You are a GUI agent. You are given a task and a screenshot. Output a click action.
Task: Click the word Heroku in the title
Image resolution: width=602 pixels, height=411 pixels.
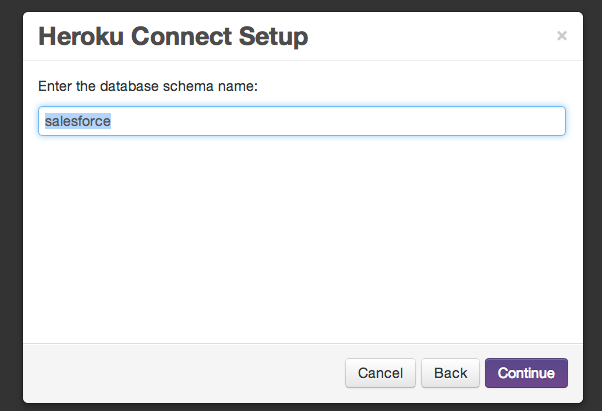tap(81, 36)
